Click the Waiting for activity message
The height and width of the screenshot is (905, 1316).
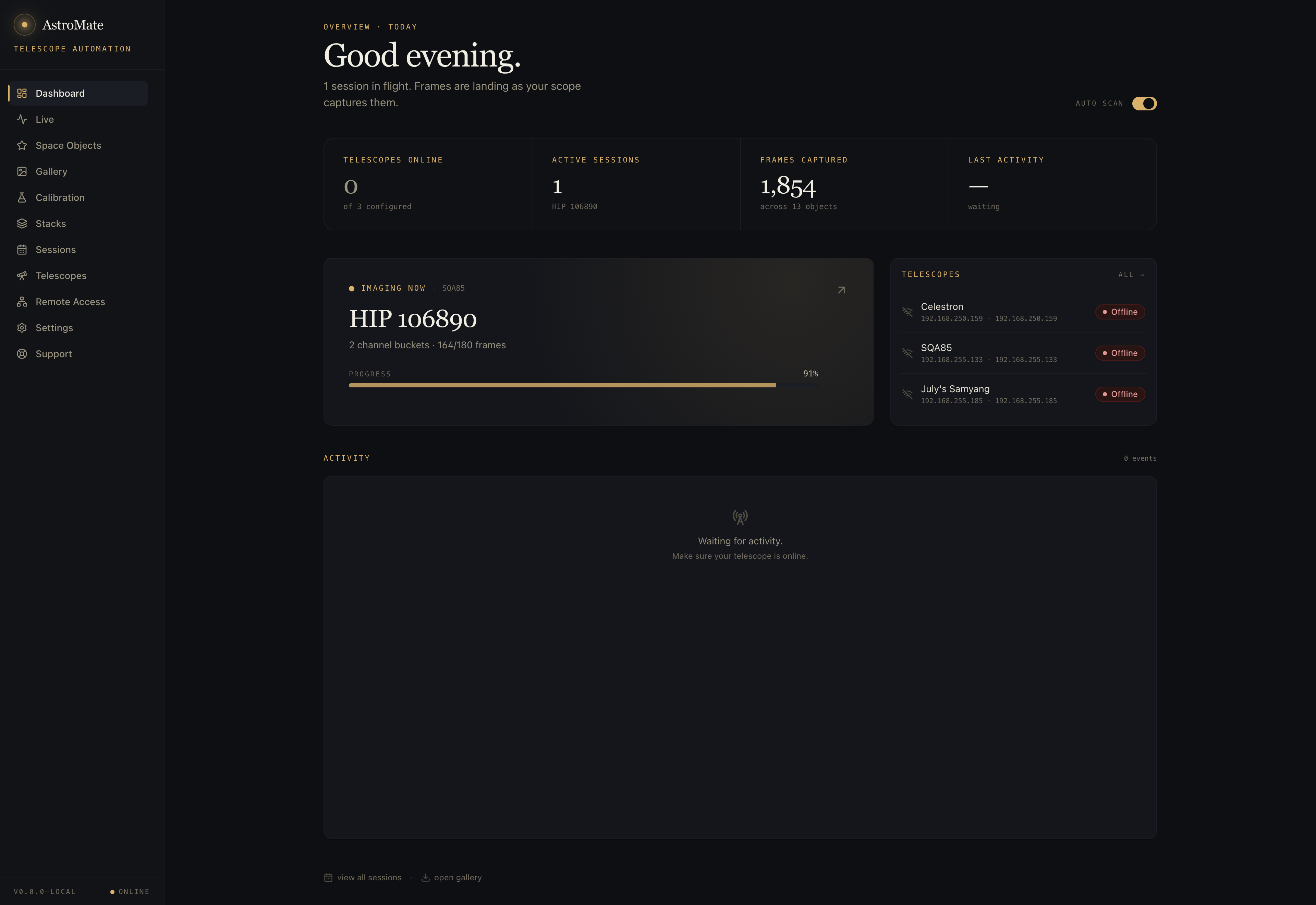[740, 541]
